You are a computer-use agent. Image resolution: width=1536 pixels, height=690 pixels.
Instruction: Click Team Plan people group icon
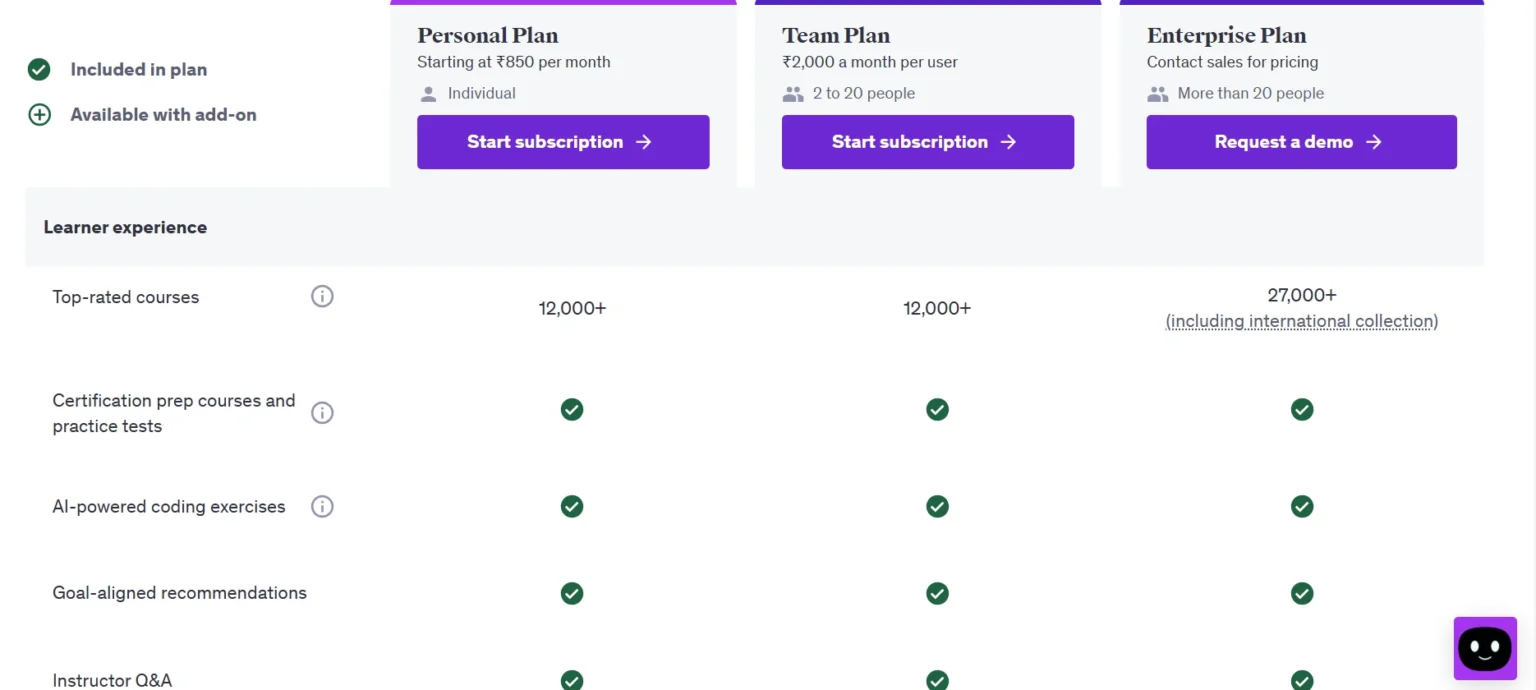(793, 94)
